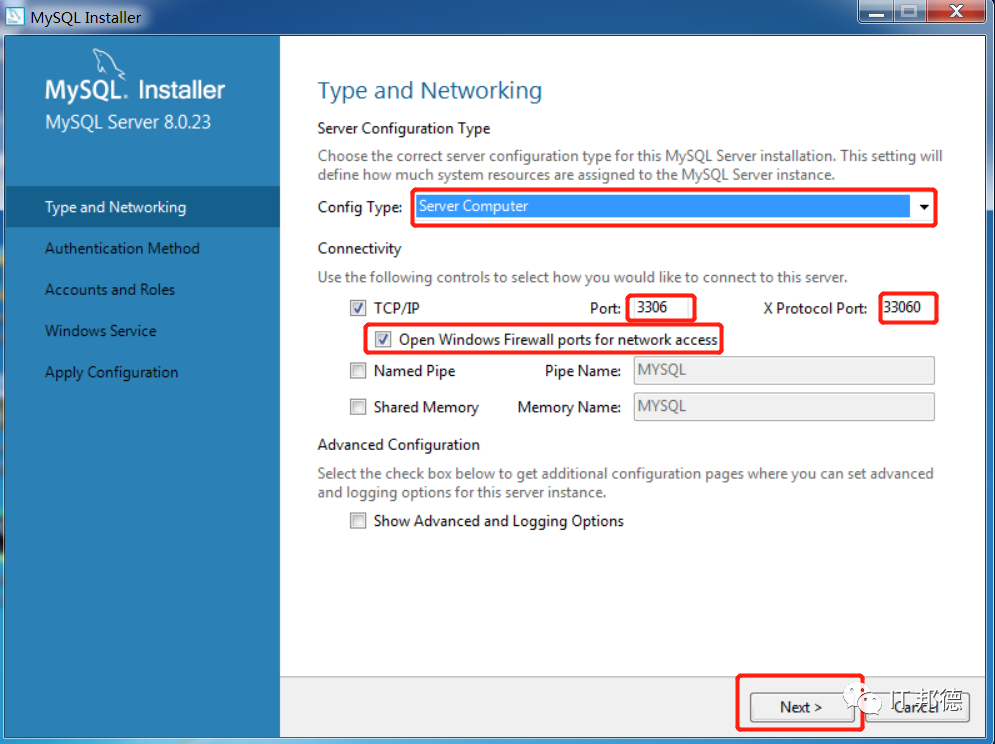Click the Memory Name field MYSQL

784,406
